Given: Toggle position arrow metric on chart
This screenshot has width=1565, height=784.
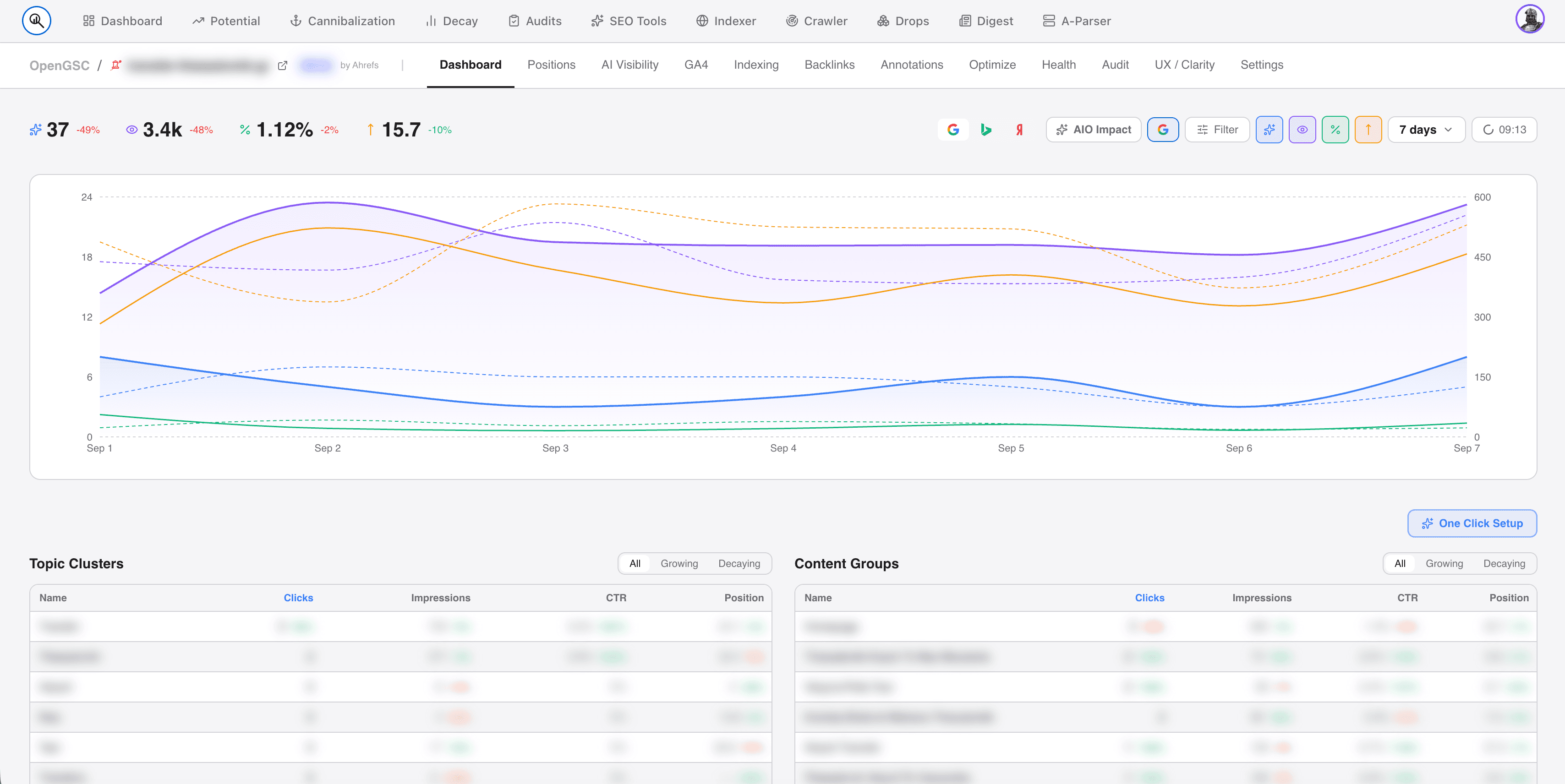Looking at the screenshot, I should (1368, 129).
